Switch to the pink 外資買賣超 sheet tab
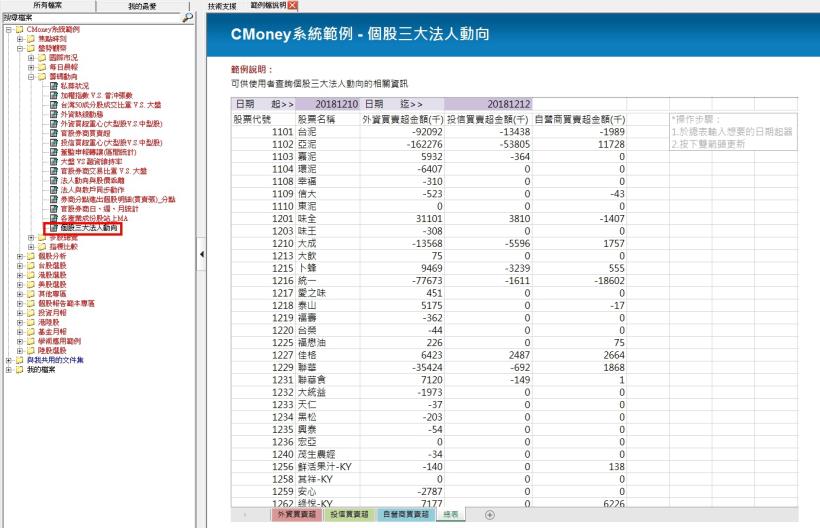Image resolution: width=820 pixels, height=528 pixels. click(x=297, y=514)
